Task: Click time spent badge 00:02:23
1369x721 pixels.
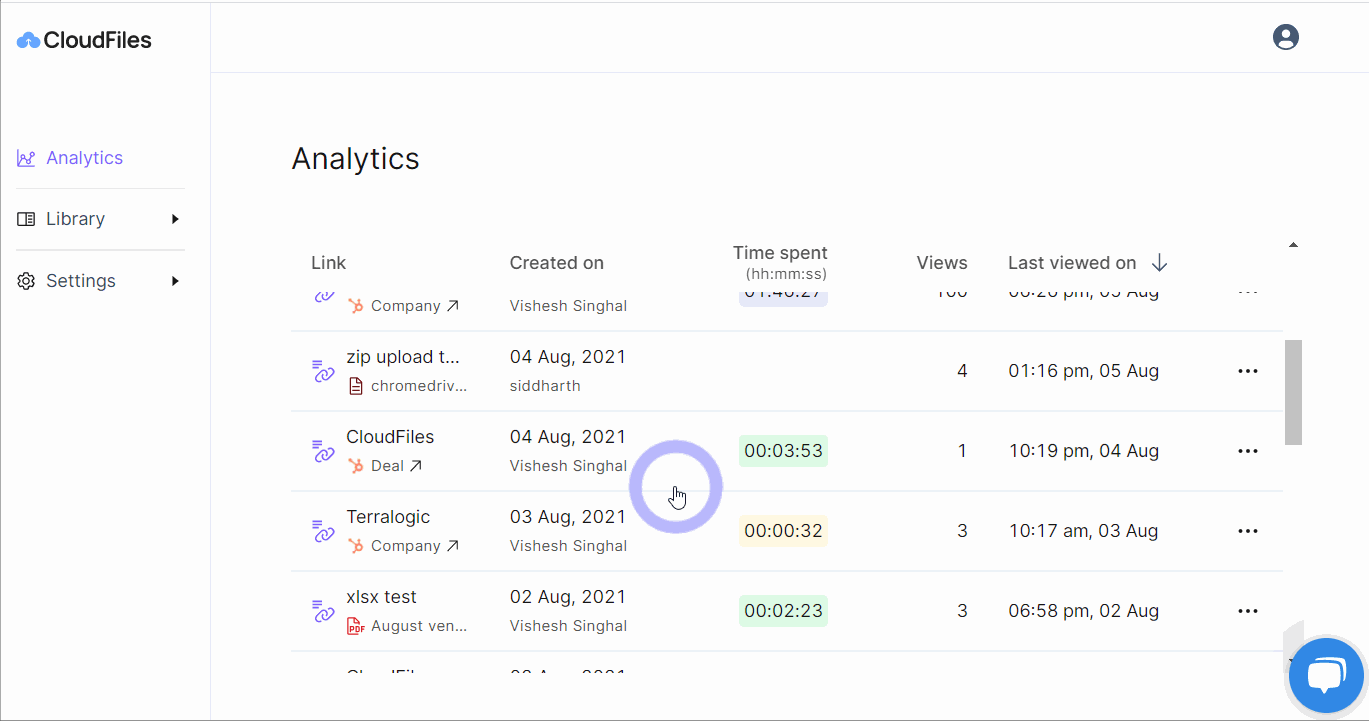Action: [783, 611]
